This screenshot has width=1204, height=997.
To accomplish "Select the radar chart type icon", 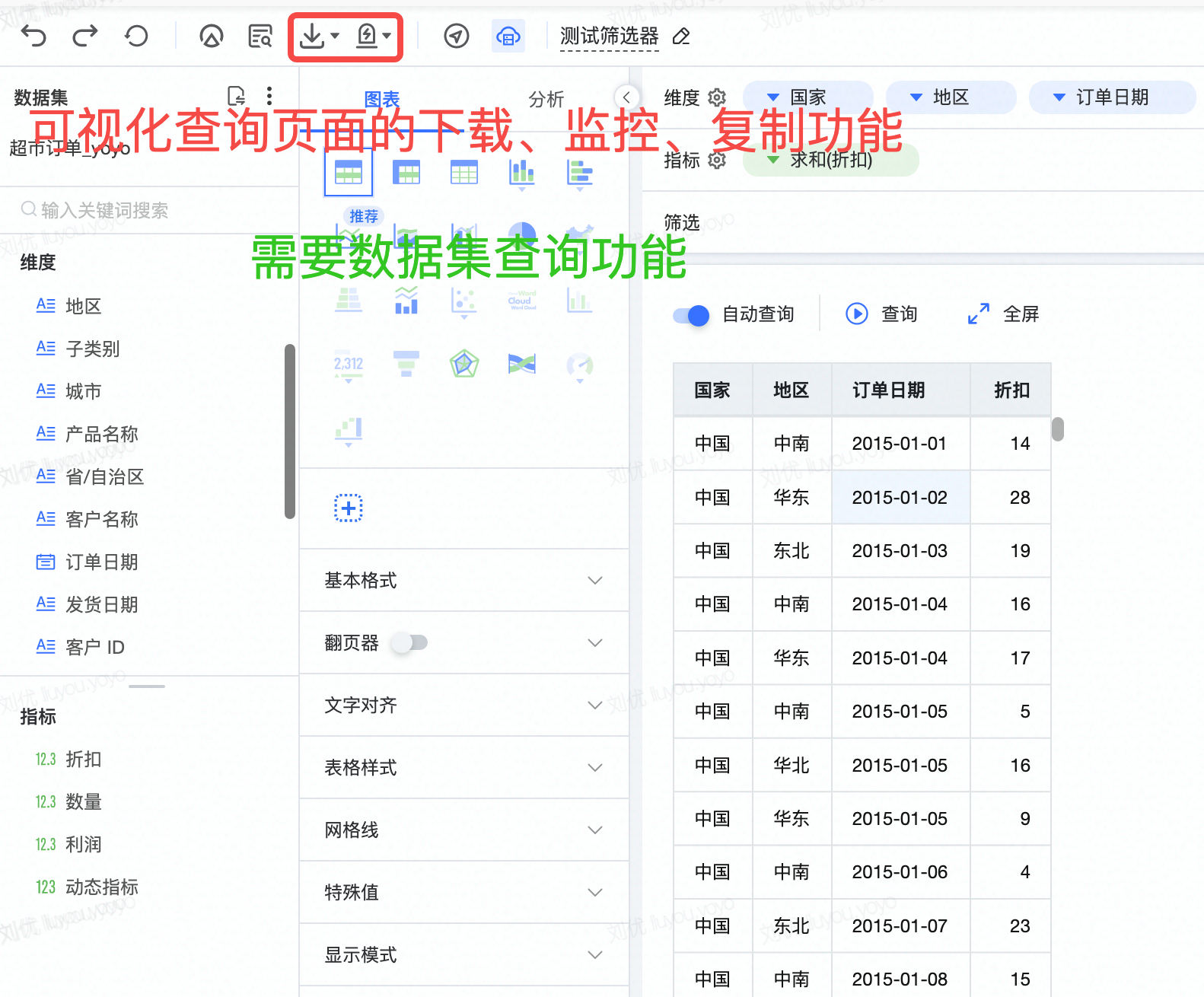I will tap(463, 365).
